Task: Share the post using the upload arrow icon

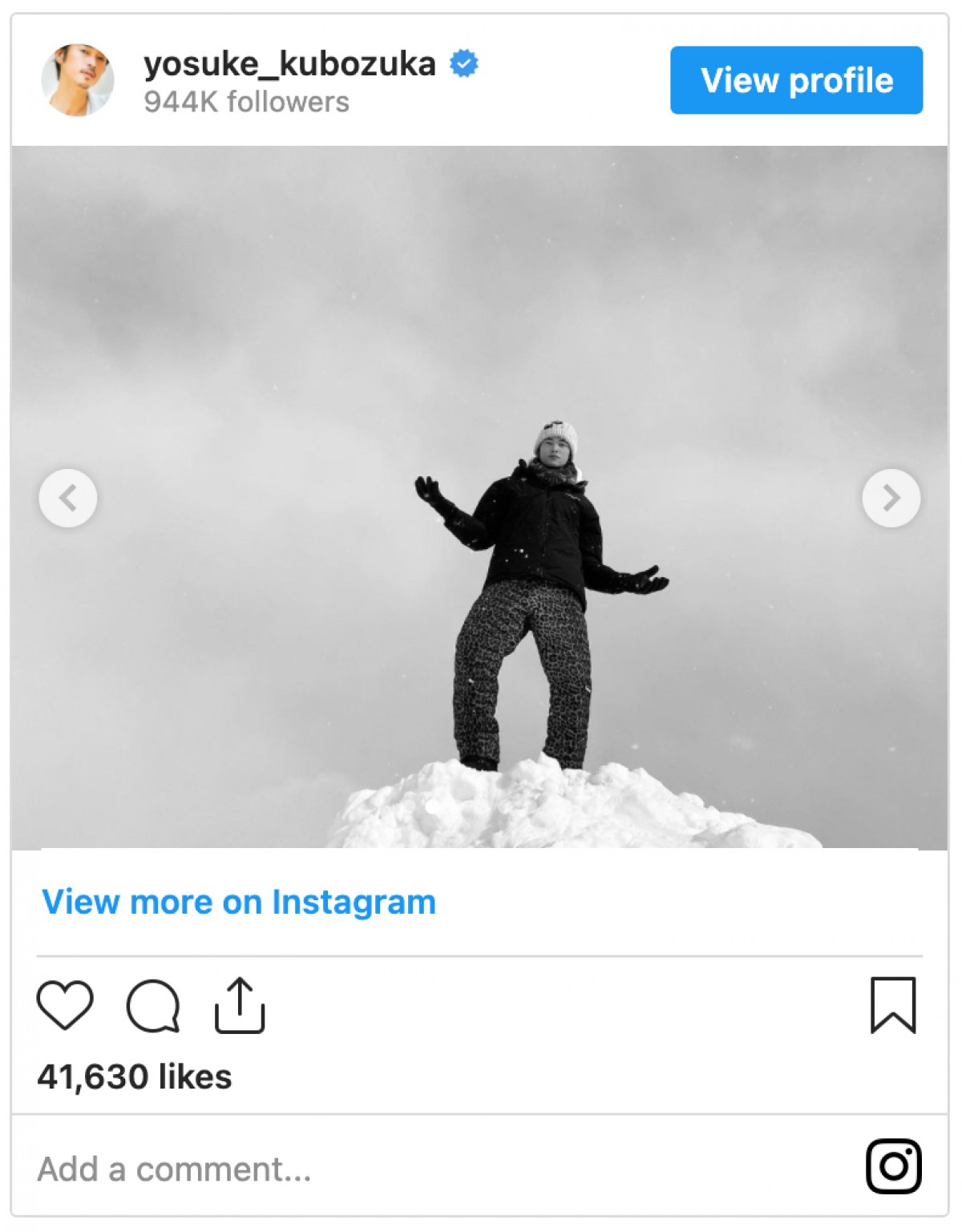Action: click(x=240, y=1005)
